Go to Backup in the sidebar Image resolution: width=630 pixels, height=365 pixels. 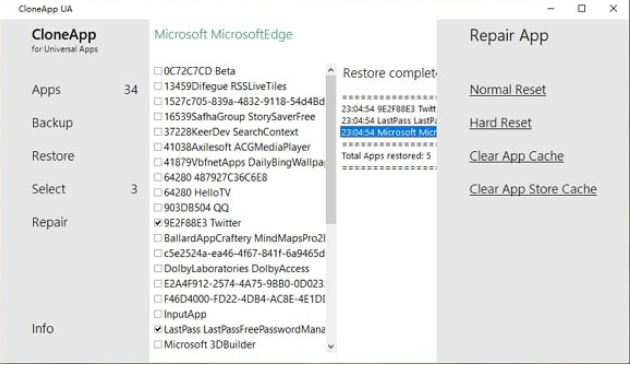pyautogui.click(x=52, y=123)
